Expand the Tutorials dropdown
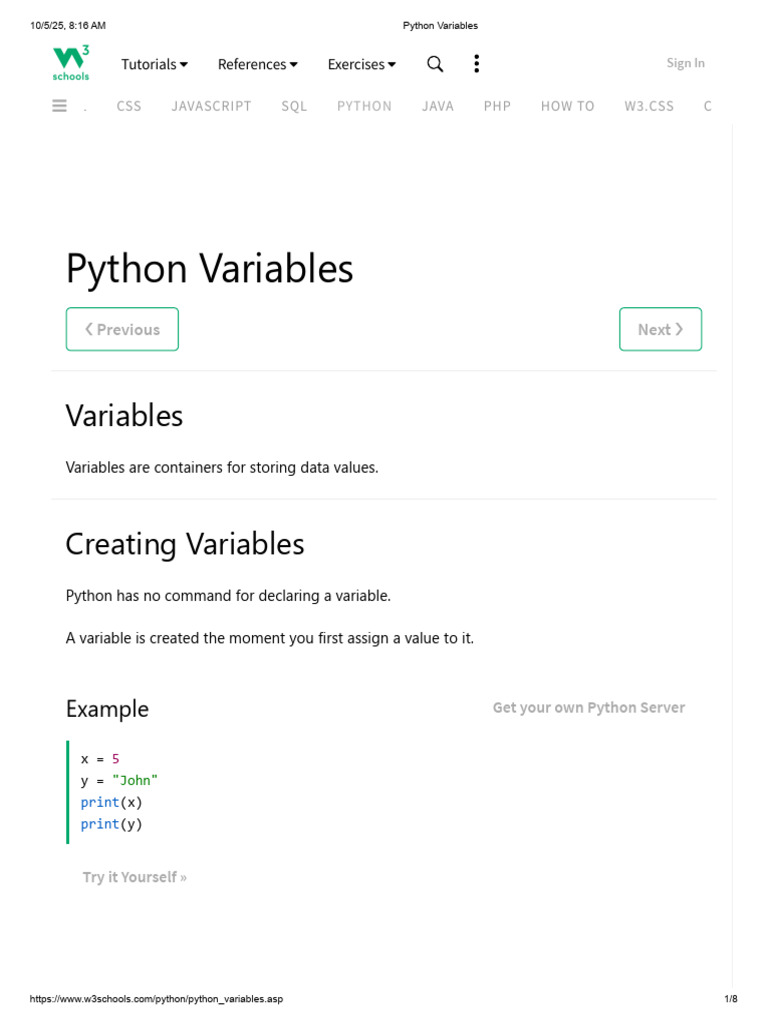The height and width of the screenshot is (1024, 768). point(154,64)
